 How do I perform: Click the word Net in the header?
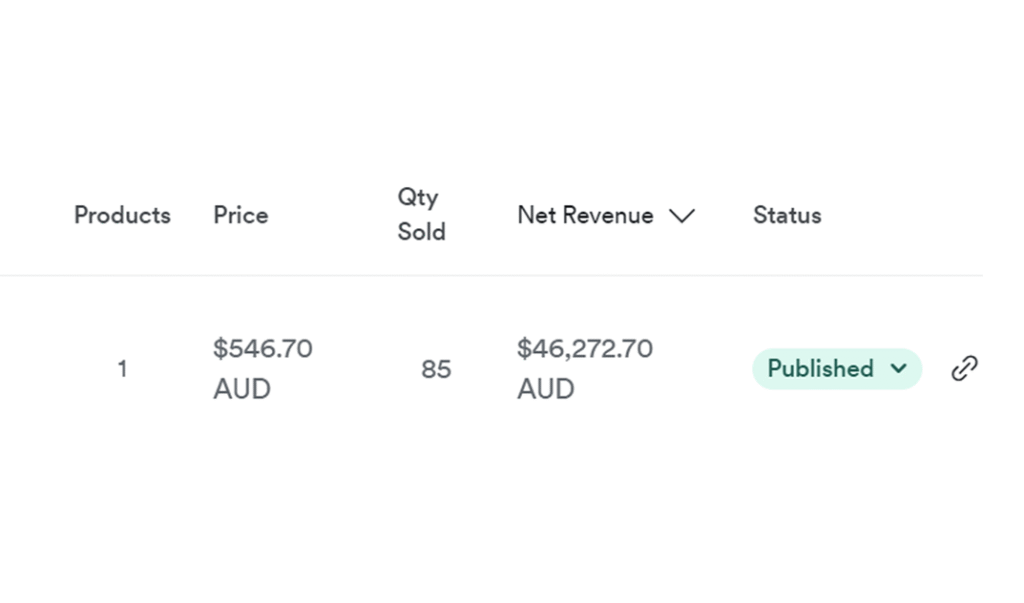536,215
